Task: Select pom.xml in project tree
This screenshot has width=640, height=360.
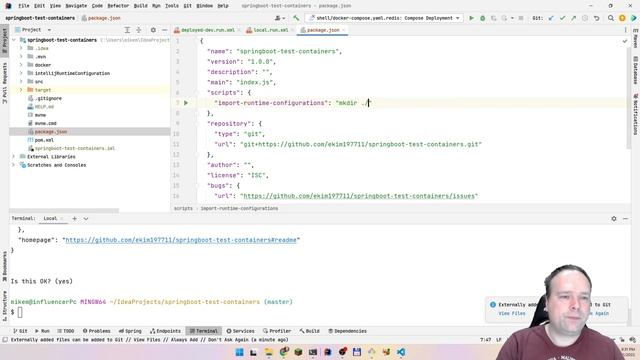Action: [44, 140]
